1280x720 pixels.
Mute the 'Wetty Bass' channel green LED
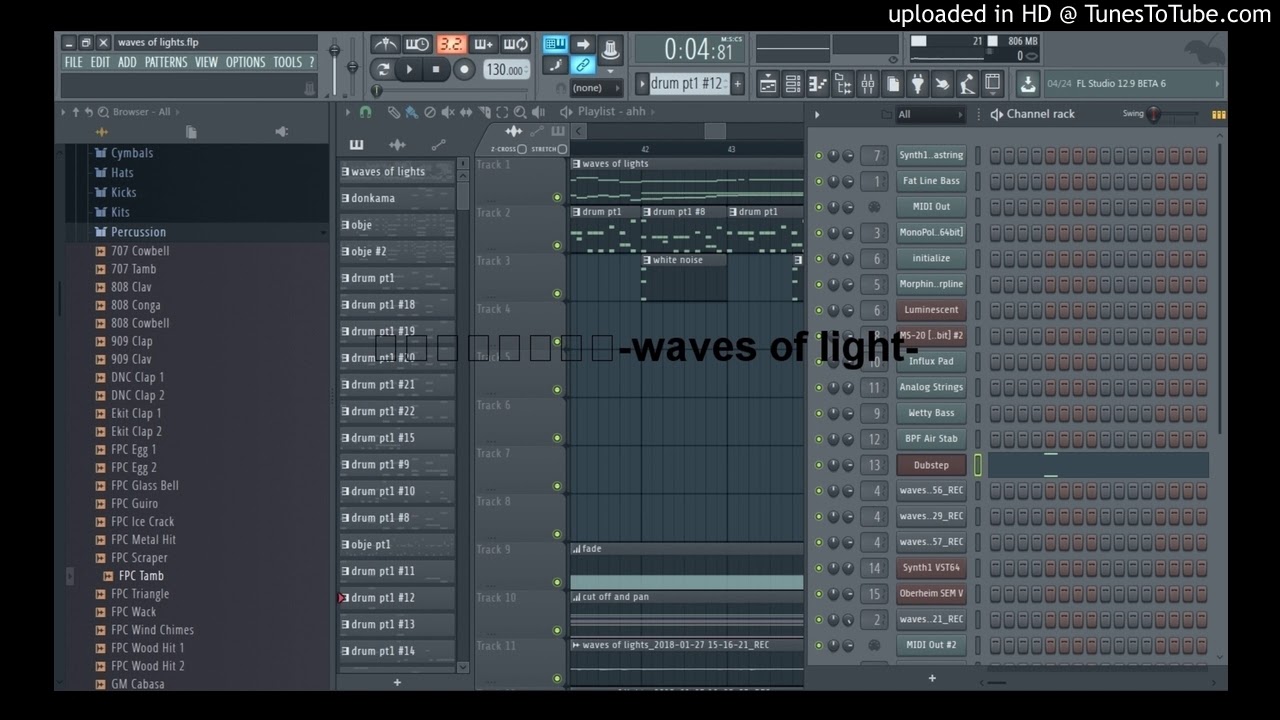pos(819,413)
